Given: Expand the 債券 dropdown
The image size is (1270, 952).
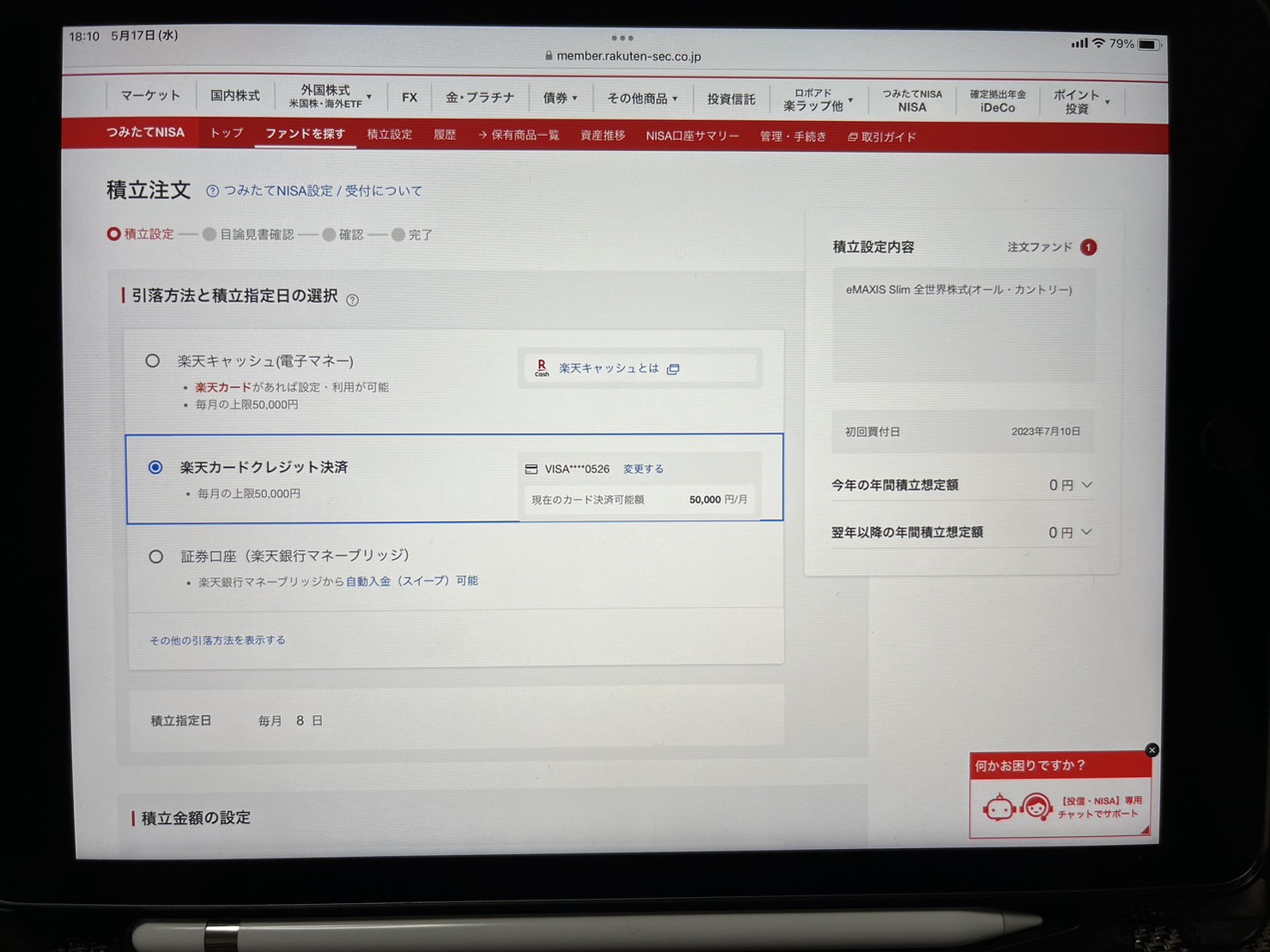Looking at the screenshot, I should (560, 99).
